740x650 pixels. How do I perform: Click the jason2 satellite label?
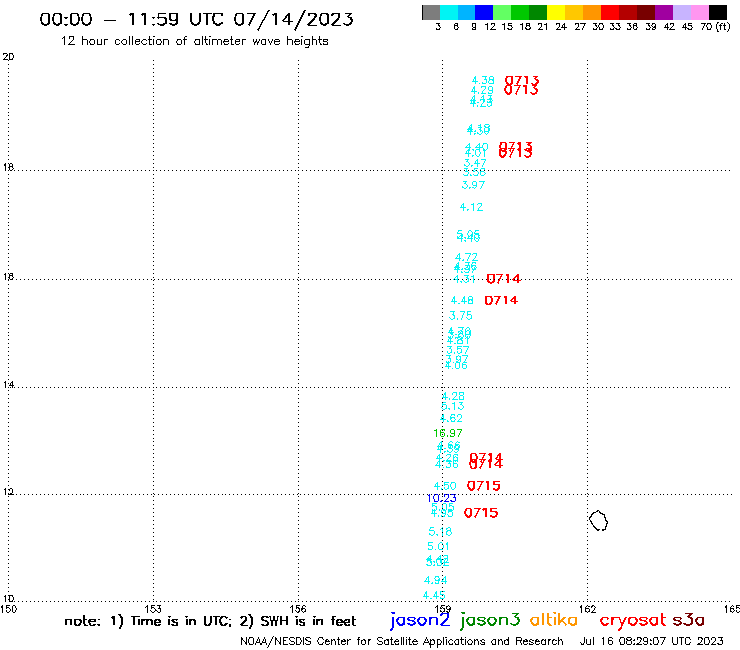click(420, 620)
